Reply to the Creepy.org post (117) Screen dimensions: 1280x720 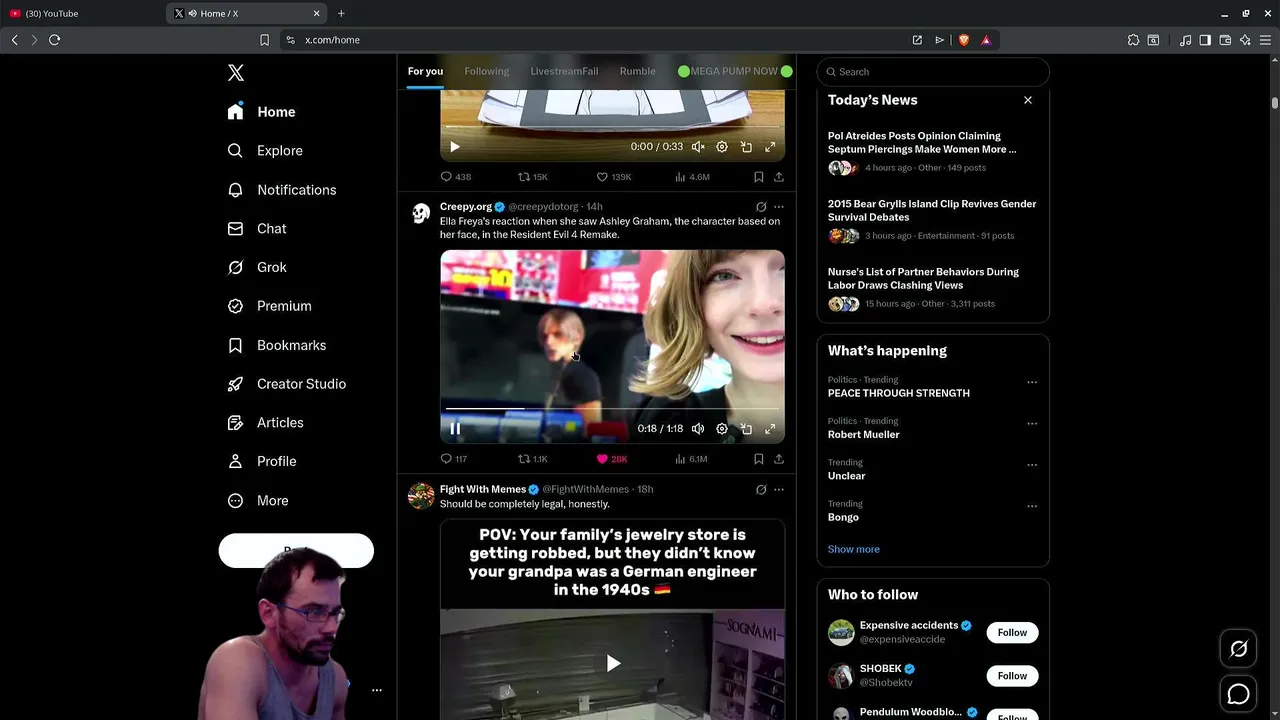point(454,459)
